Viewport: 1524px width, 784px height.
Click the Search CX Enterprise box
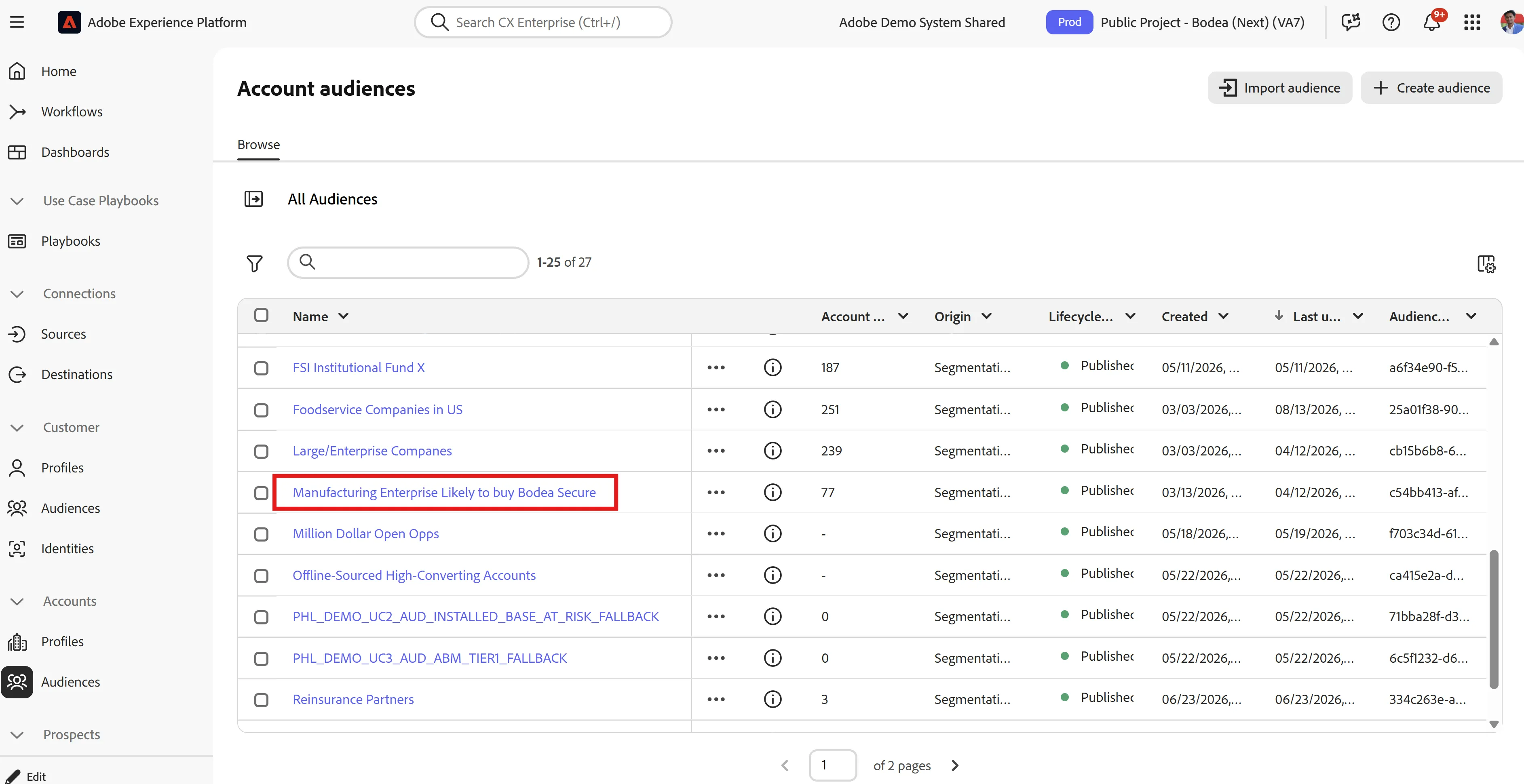click(543, 23)
